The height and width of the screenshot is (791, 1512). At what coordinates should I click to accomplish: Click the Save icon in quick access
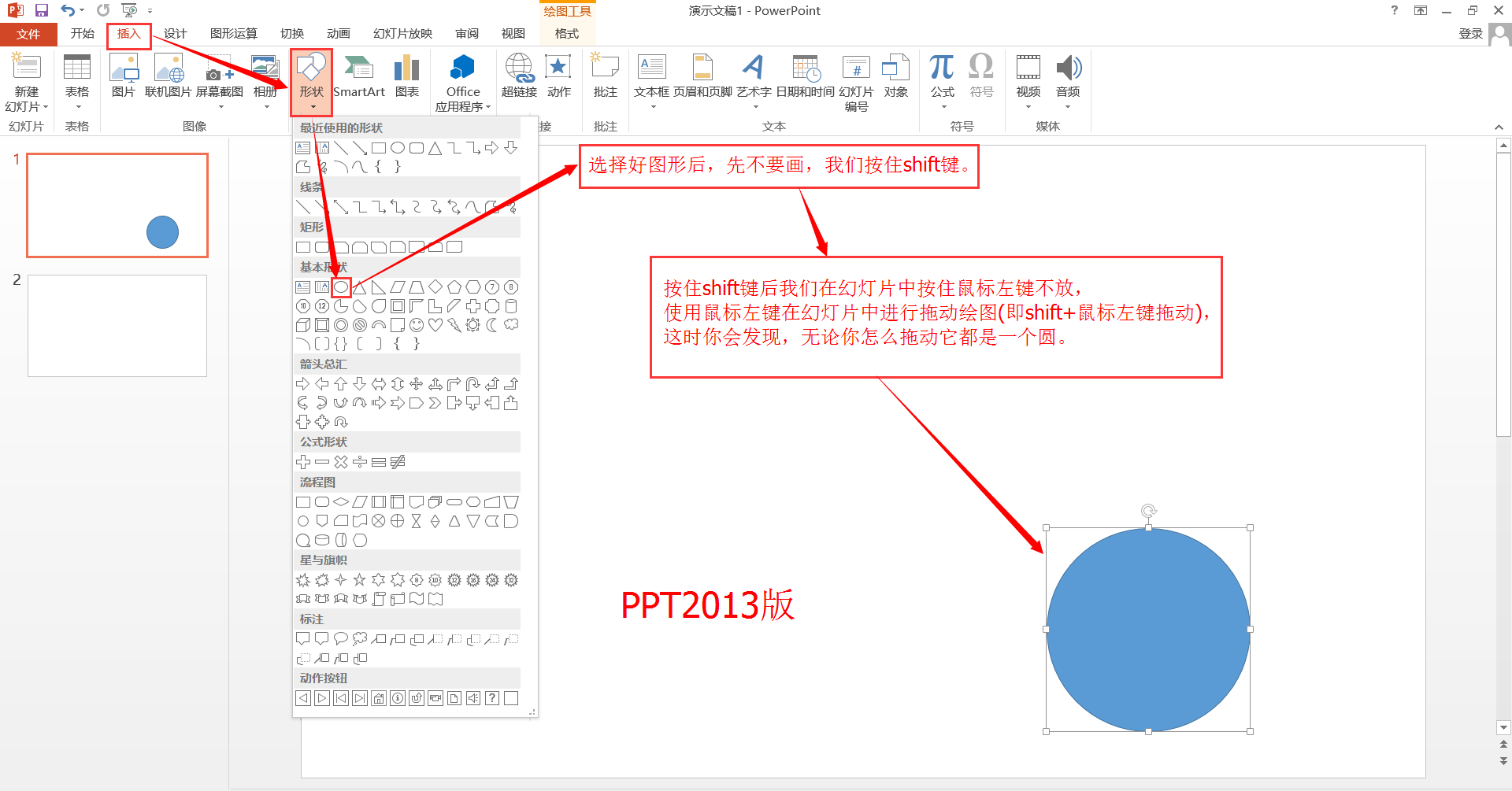(42, 10)
